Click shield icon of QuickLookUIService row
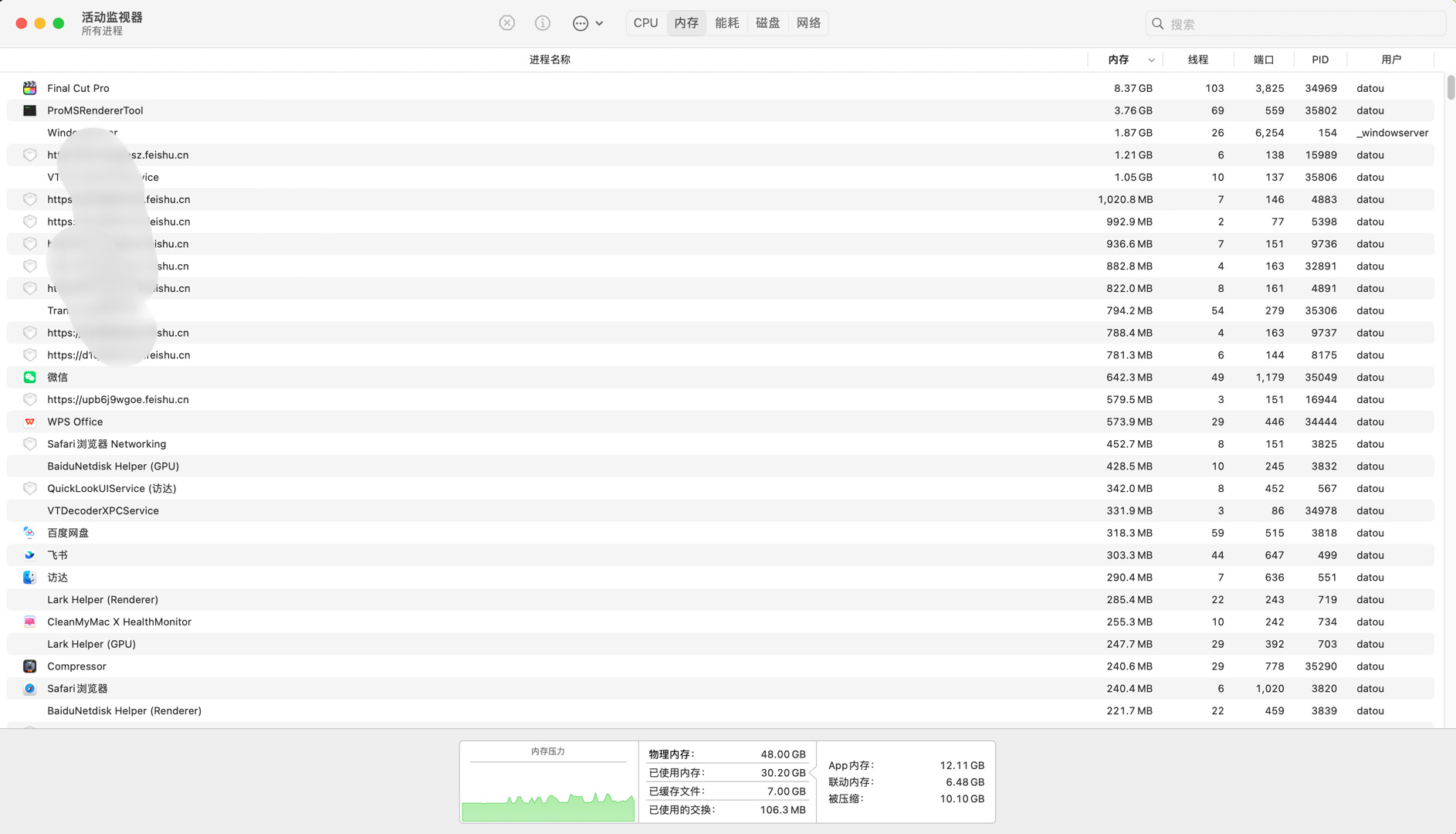This screenshot has width=1456, height=834. point(29,489)
